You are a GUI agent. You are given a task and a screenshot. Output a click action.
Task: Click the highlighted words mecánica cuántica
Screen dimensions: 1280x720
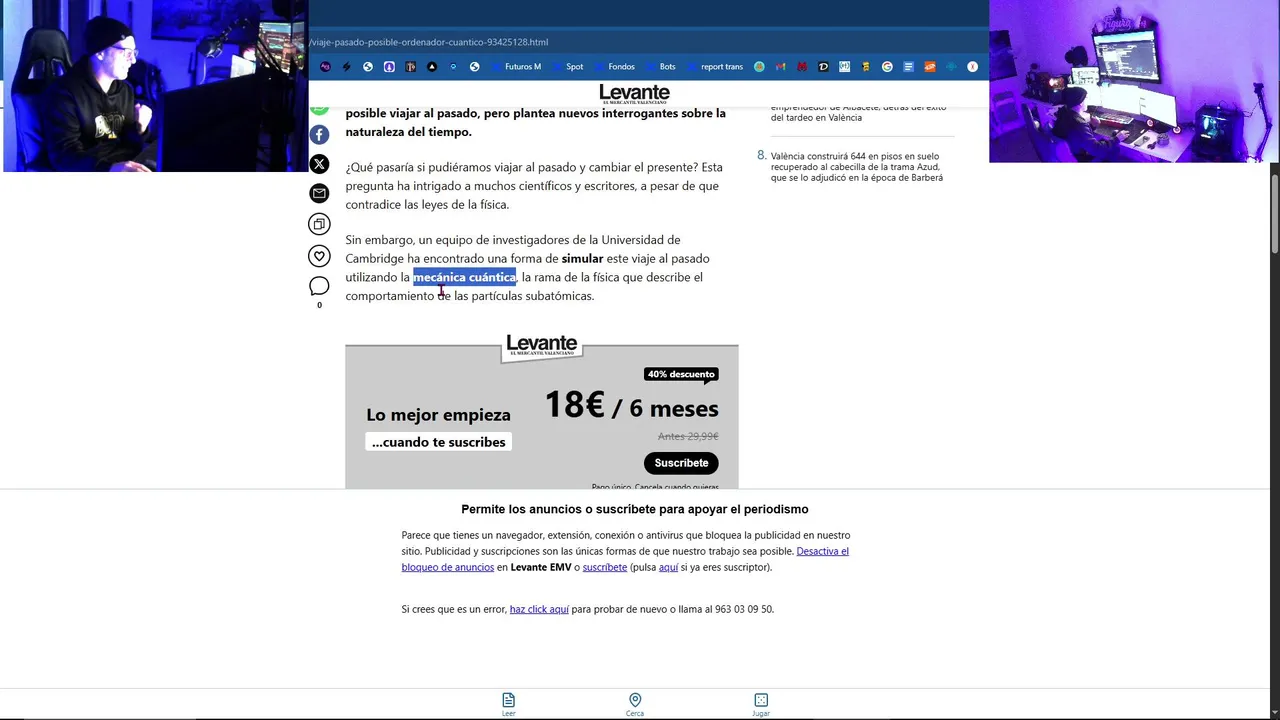(x=465, y=277)
